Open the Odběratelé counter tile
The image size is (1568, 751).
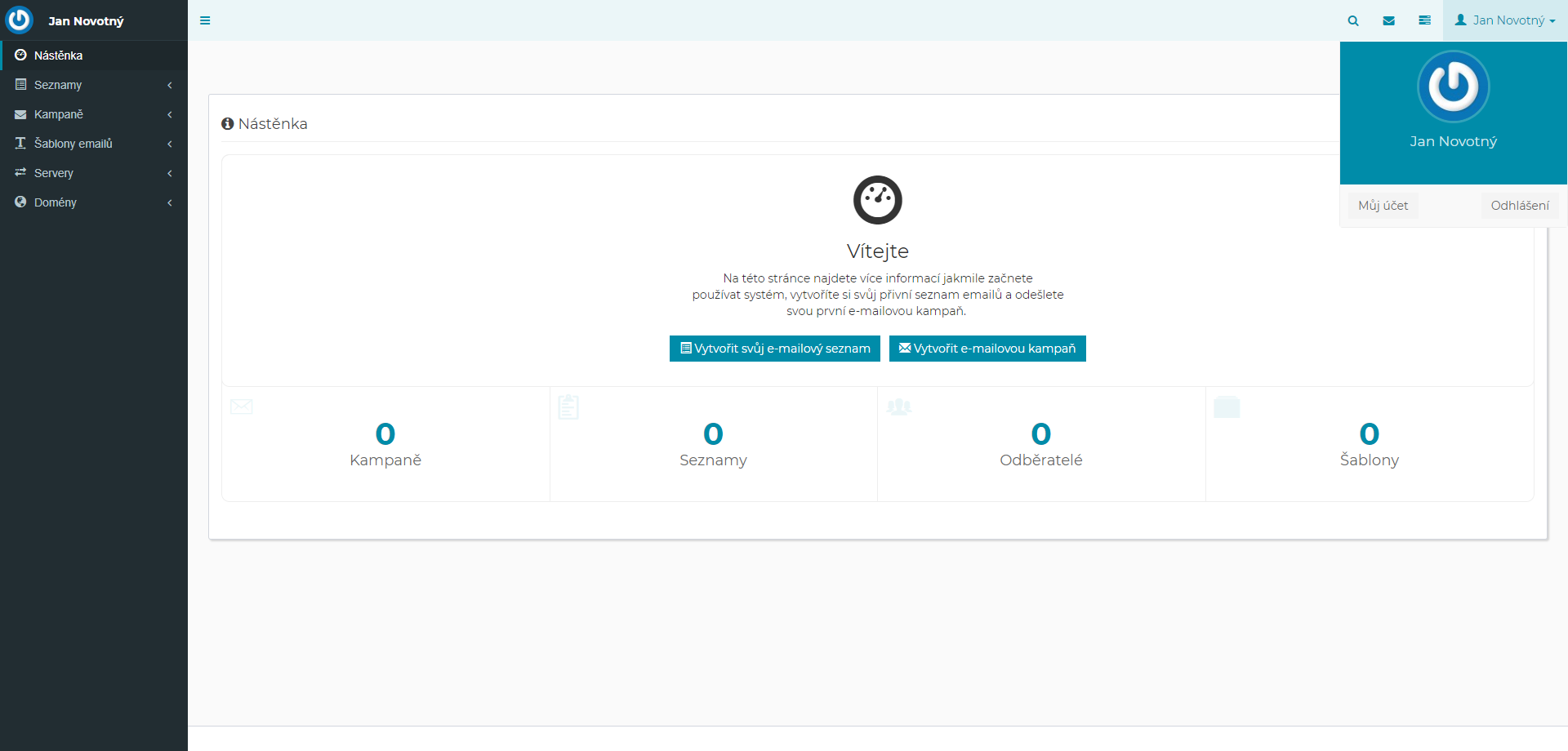pos(1041,444)
